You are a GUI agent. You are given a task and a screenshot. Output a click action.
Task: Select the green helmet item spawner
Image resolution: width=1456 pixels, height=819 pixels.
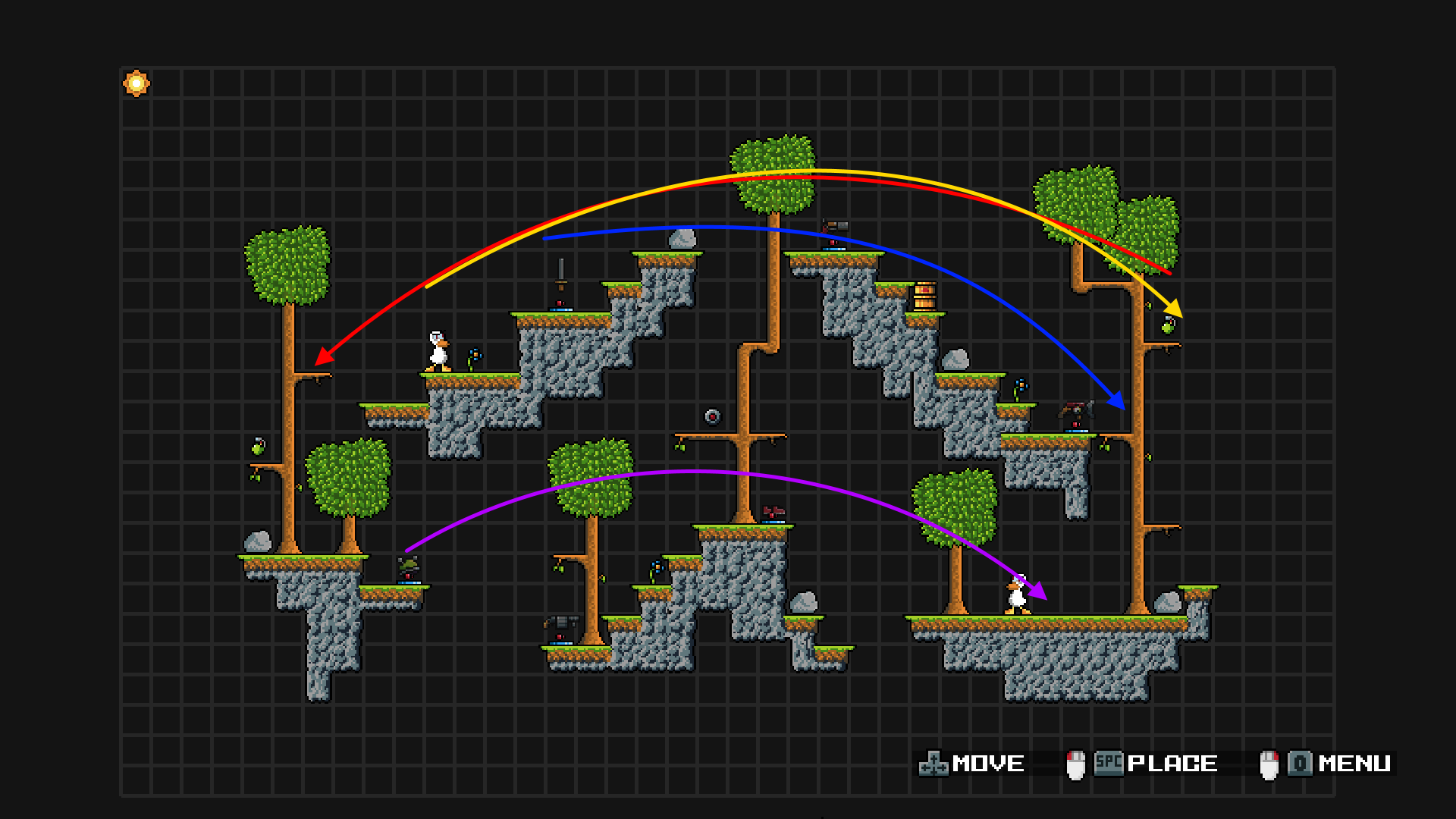(x=409, y=567)
